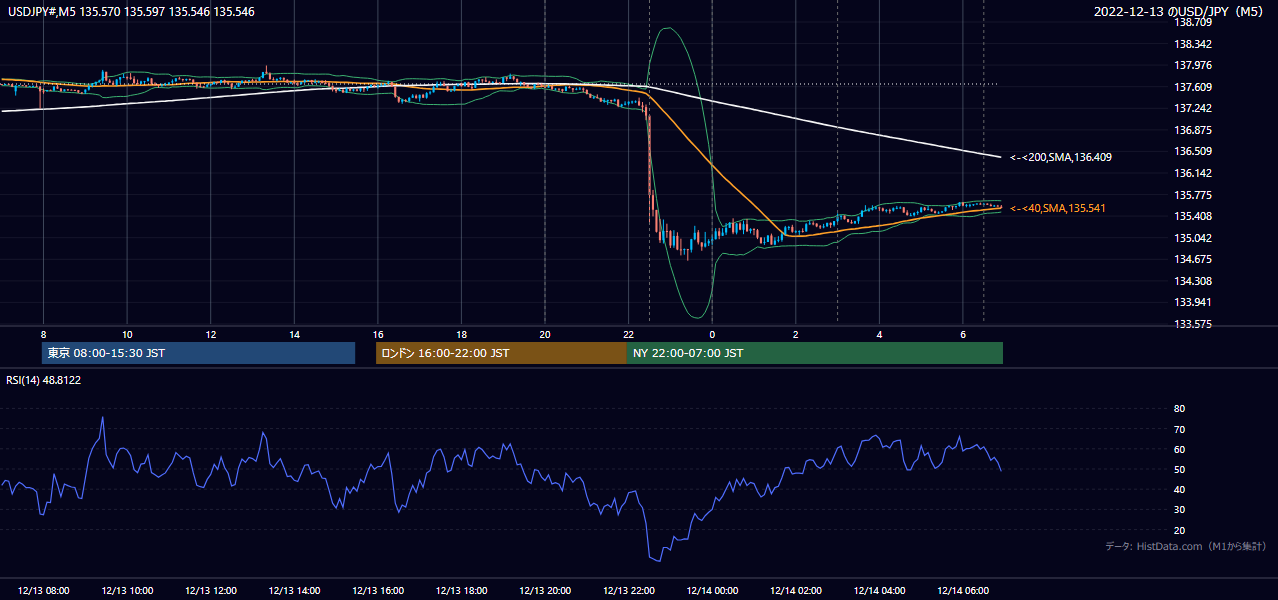Click price axis value 137.242
This screenshot has height=600, width=1278.
1192,108
